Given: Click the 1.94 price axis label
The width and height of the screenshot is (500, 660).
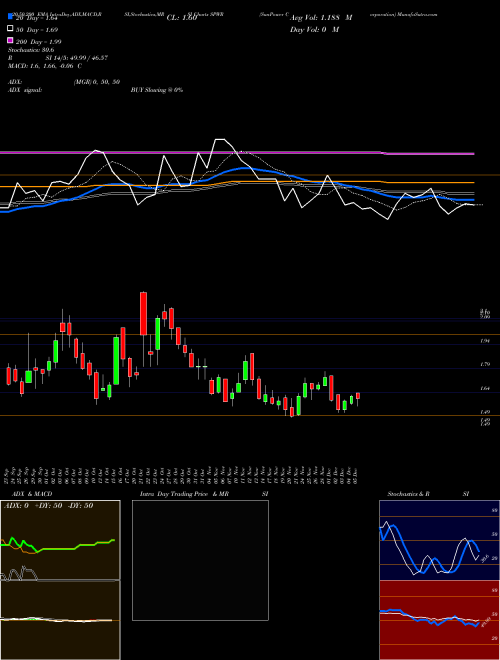Looking at the screenshot, I should 484,341.
